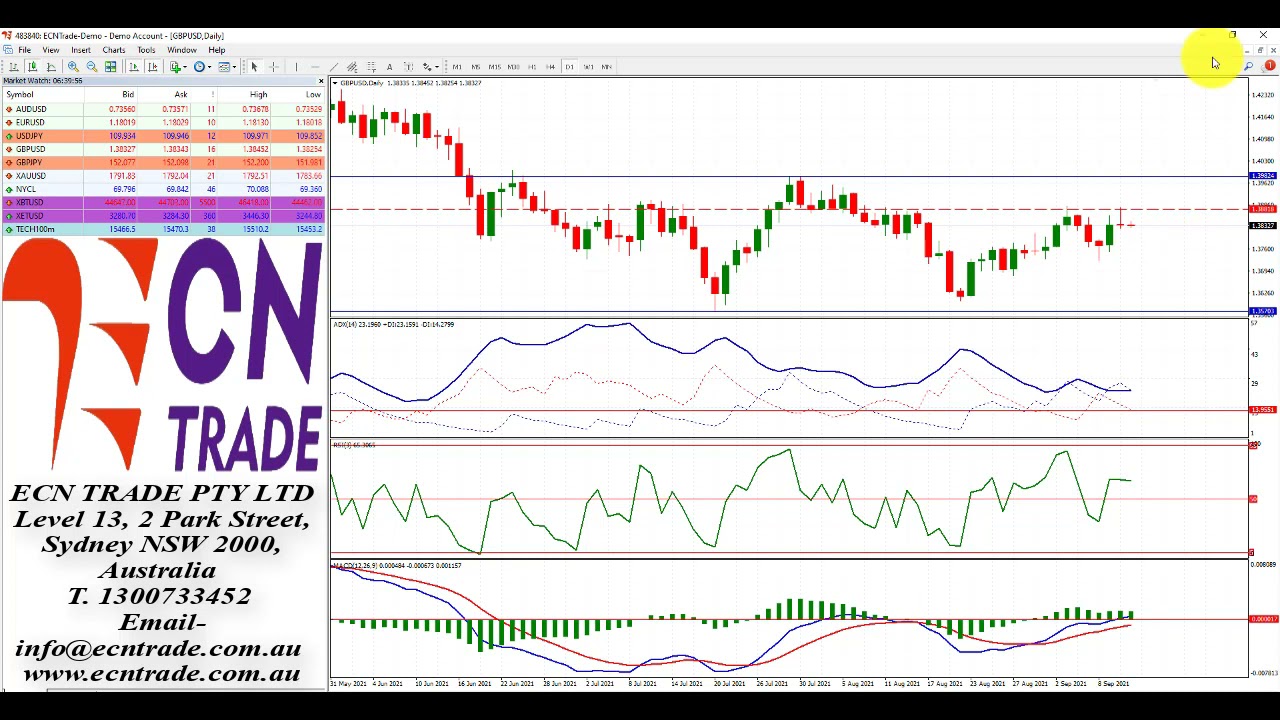Switch to M1 timeframe
This screenshot has width=1280, height=720.
coord(457,67)
